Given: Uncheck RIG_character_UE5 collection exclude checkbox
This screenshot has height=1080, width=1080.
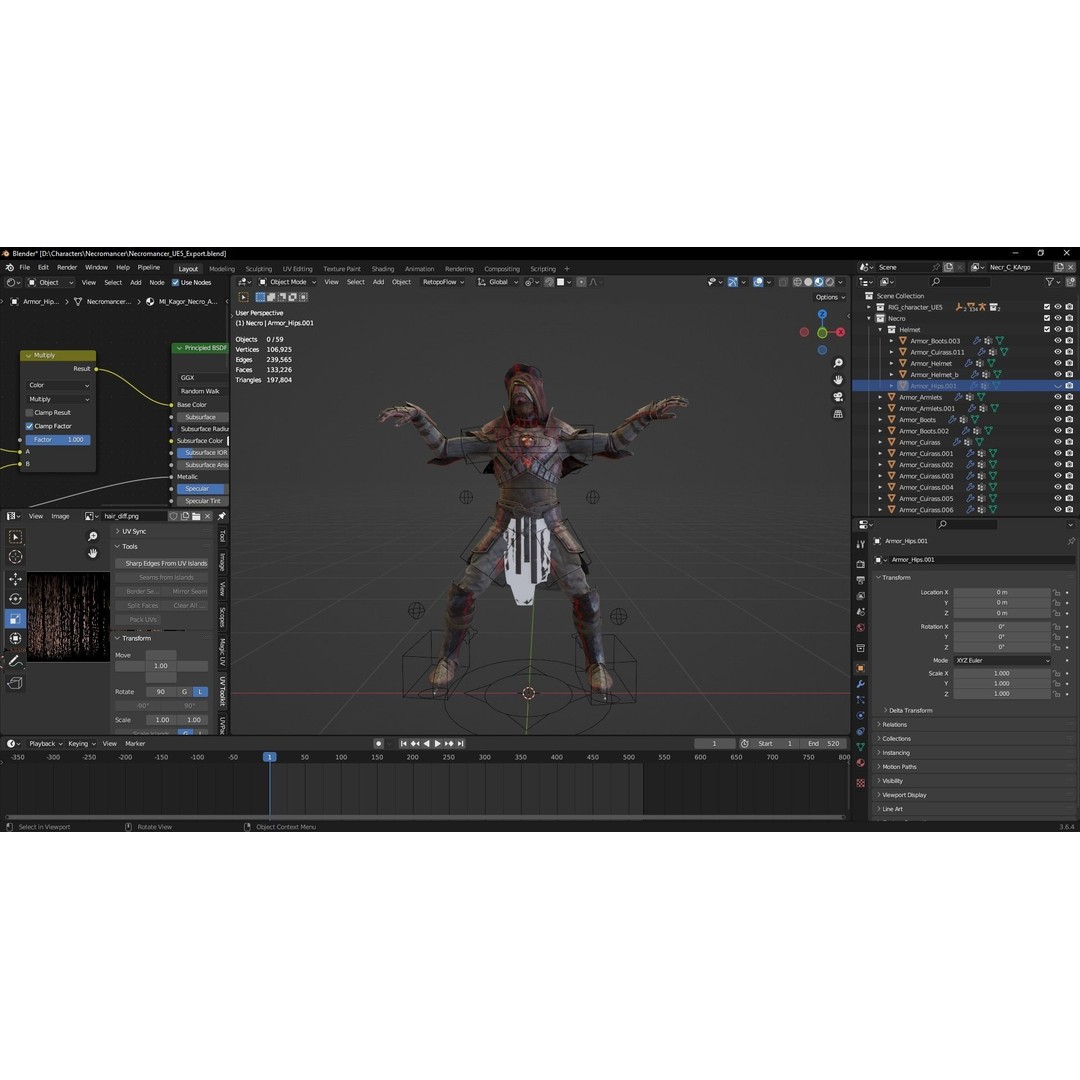Looking at the screenshot, I should [1047, 307].
